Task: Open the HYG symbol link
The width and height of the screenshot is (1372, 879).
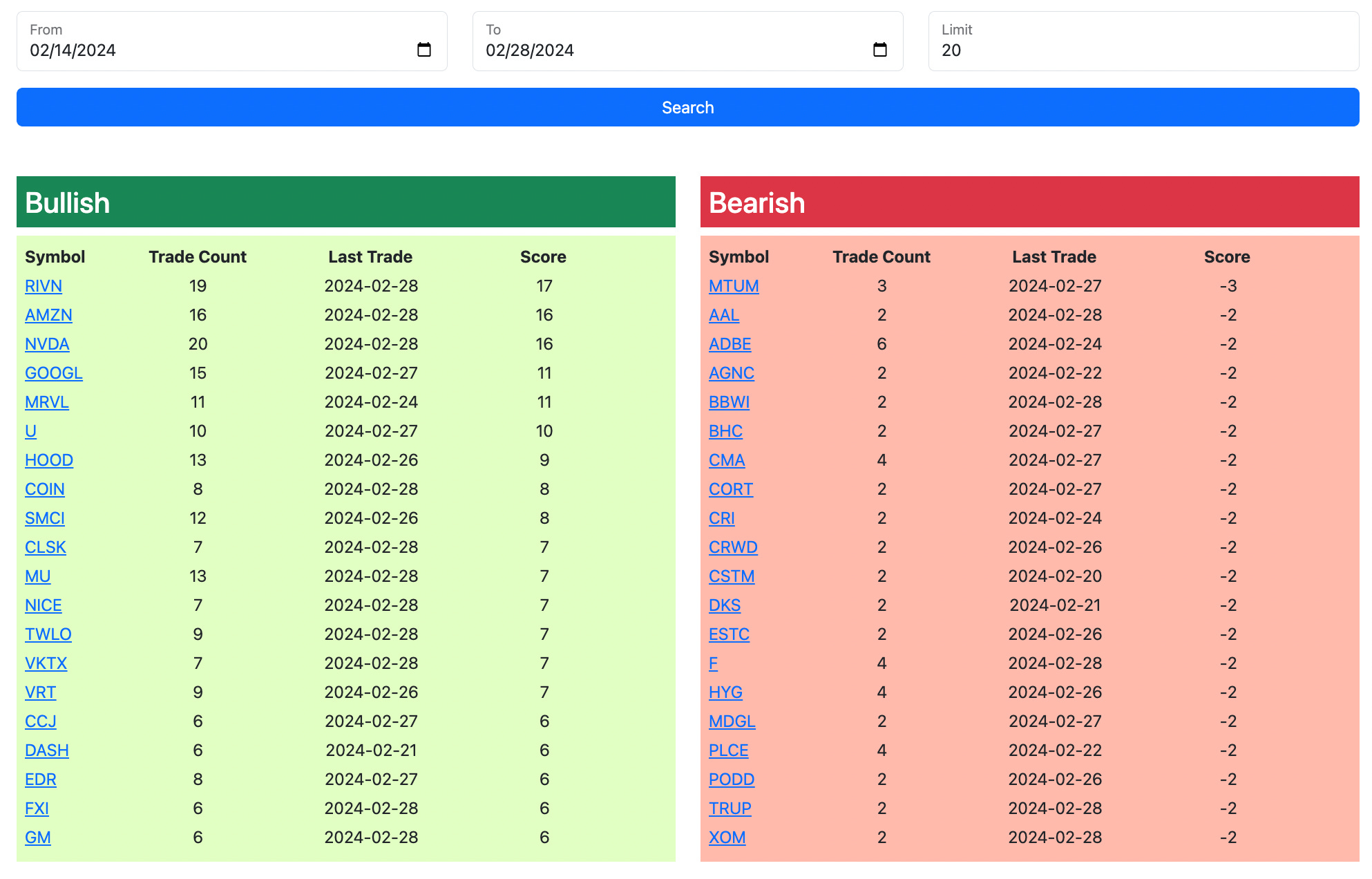Action: 726,692
